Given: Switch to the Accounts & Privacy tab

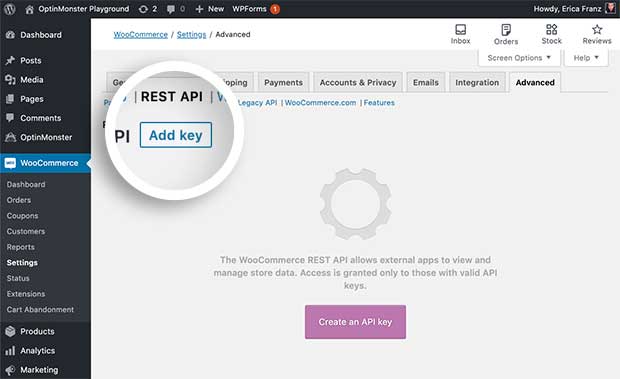Looking at the screenshot, I should (x=358, y=83).
